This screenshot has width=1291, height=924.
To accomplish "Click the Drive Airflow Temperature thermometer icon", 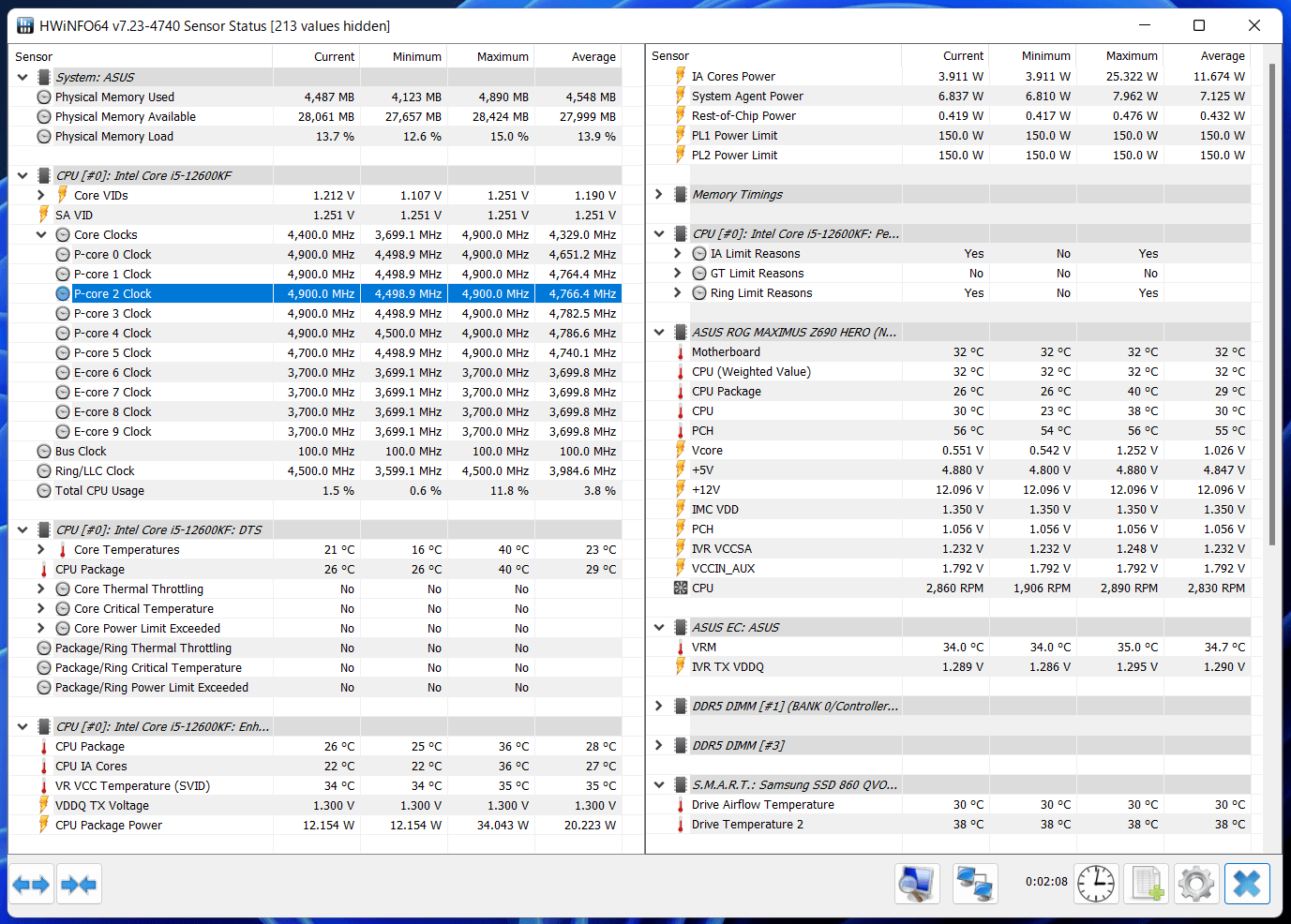I will [681, 805].
